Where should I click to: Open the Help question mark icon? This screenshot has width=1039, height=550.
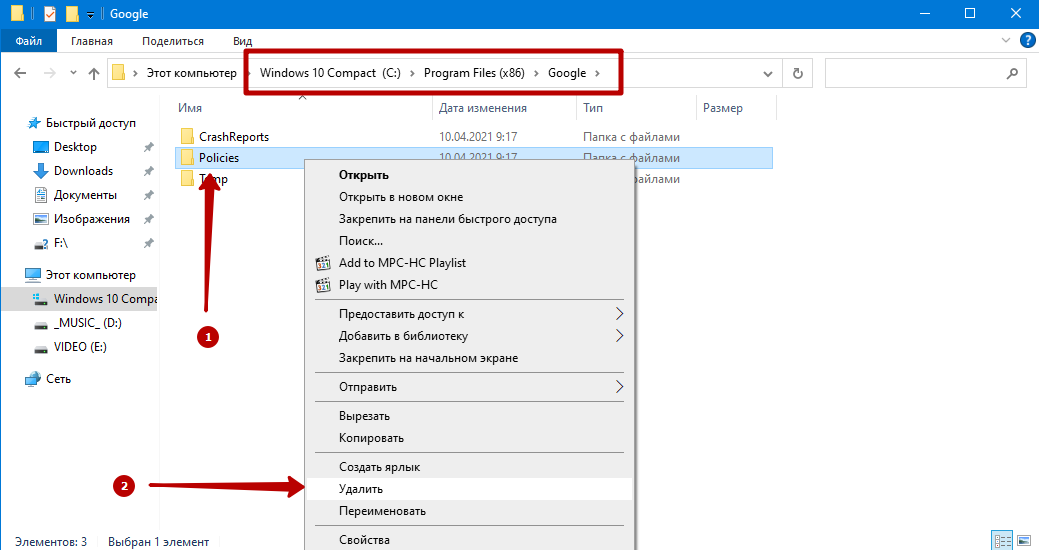pos(1026,41)
